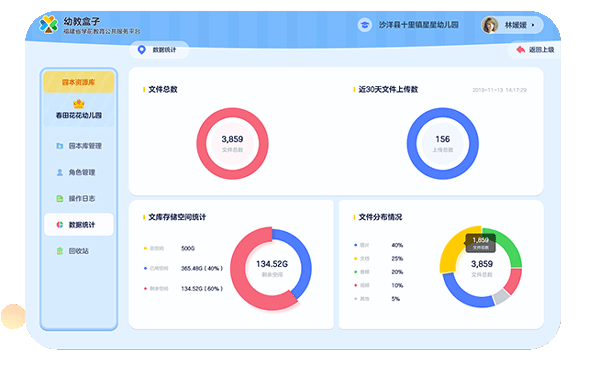Click the yellow legend dot beside 500G

[x=145, y=248]
